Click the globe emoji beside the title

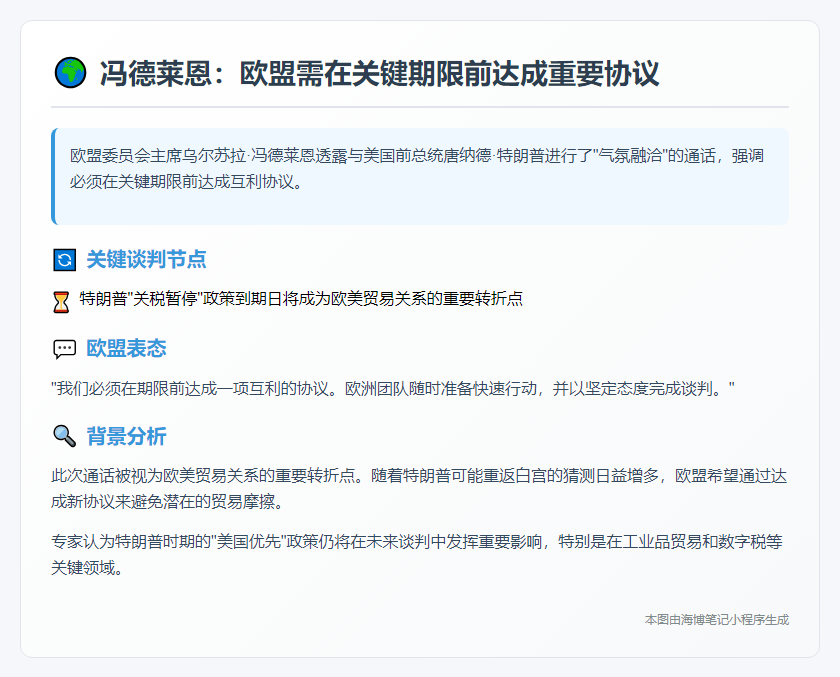click(x=70, y=73)
